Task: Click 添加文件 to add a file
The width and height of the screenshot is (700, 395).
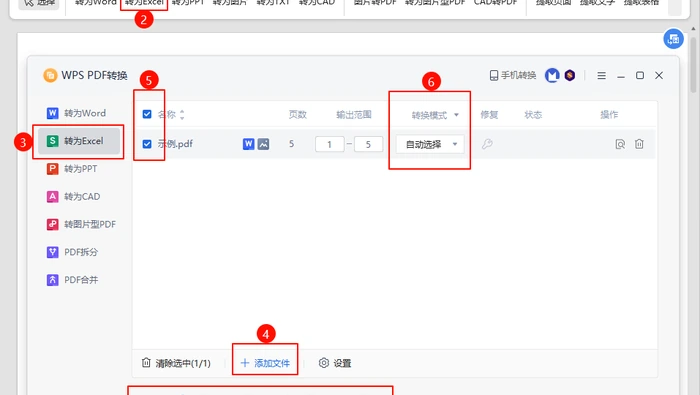Action: pyautogui.click(x=265, y=363)
